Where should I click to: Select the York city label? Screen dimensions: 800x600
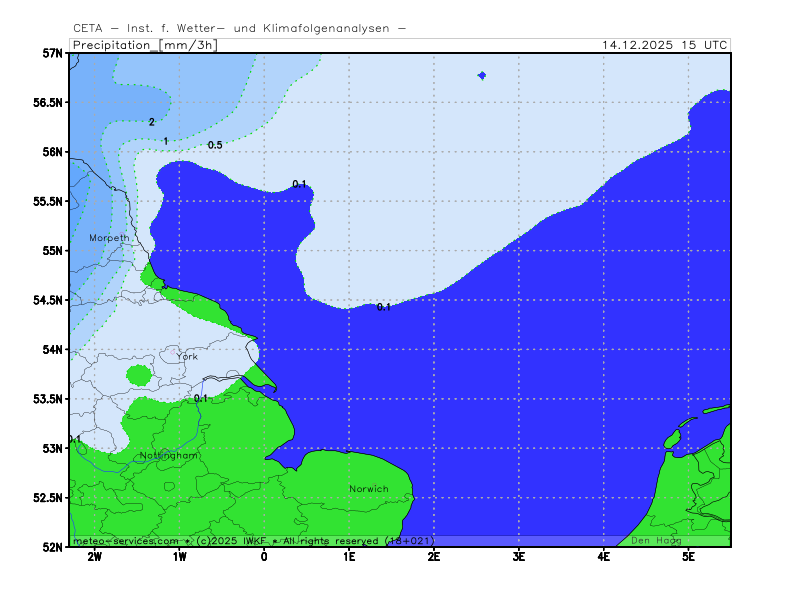pos(187,356)
